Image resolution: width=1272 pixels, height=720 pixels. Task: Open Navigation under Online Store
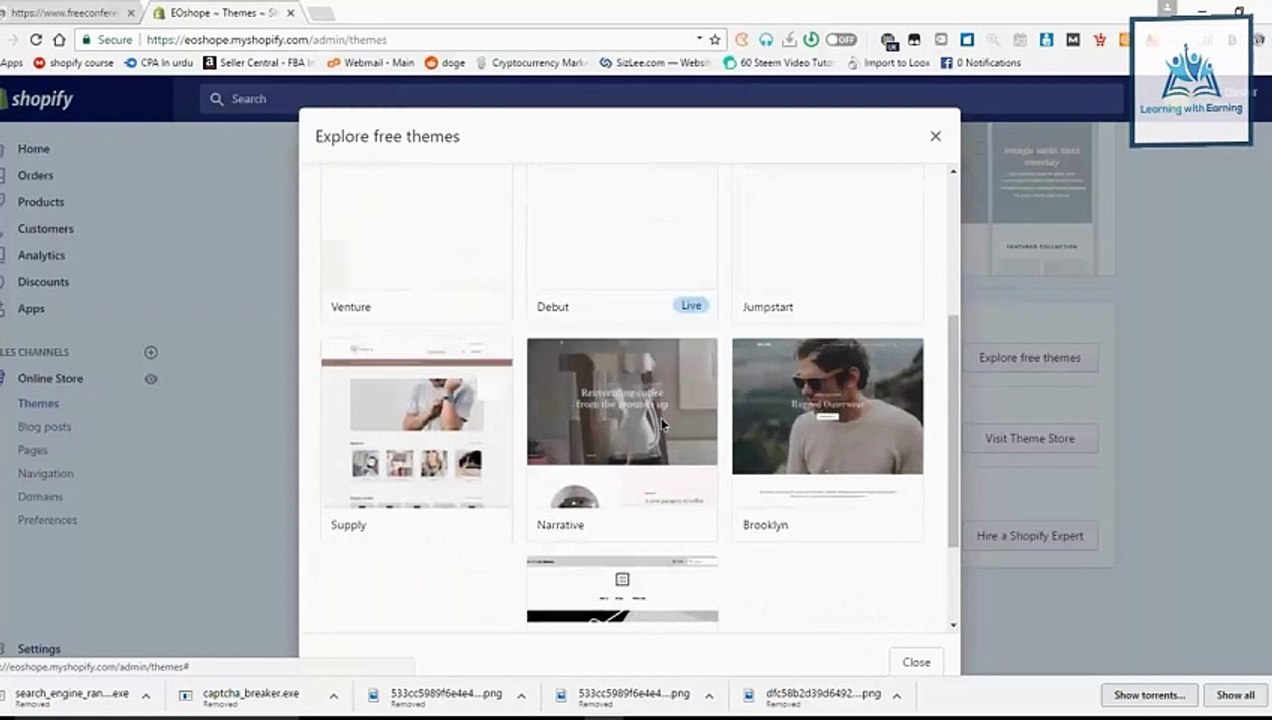tap(45, 473)
